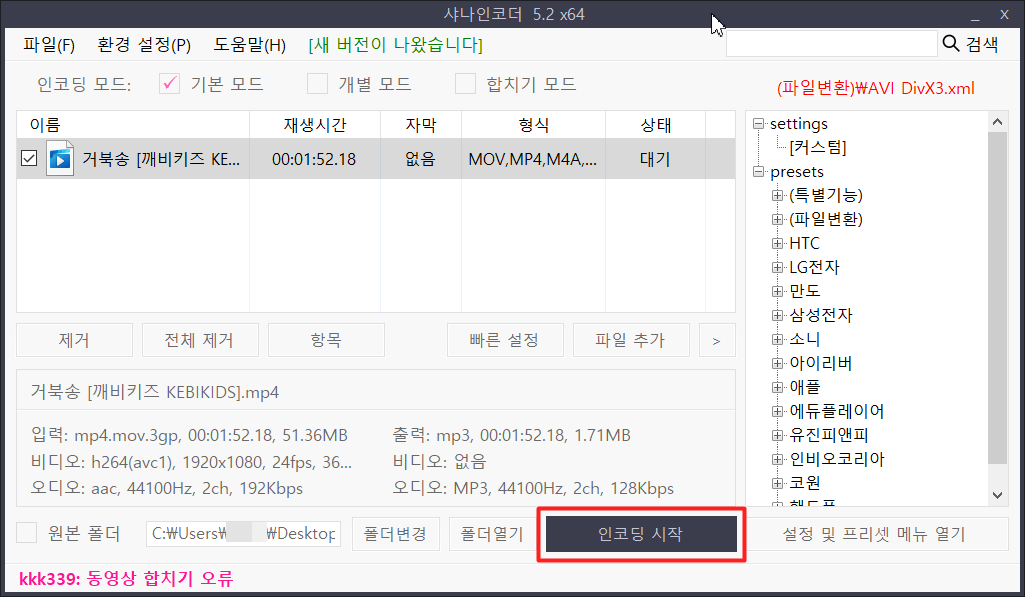Expand the 에듀플레이어 preset group
1025x597 pixels.
[777, 411]
